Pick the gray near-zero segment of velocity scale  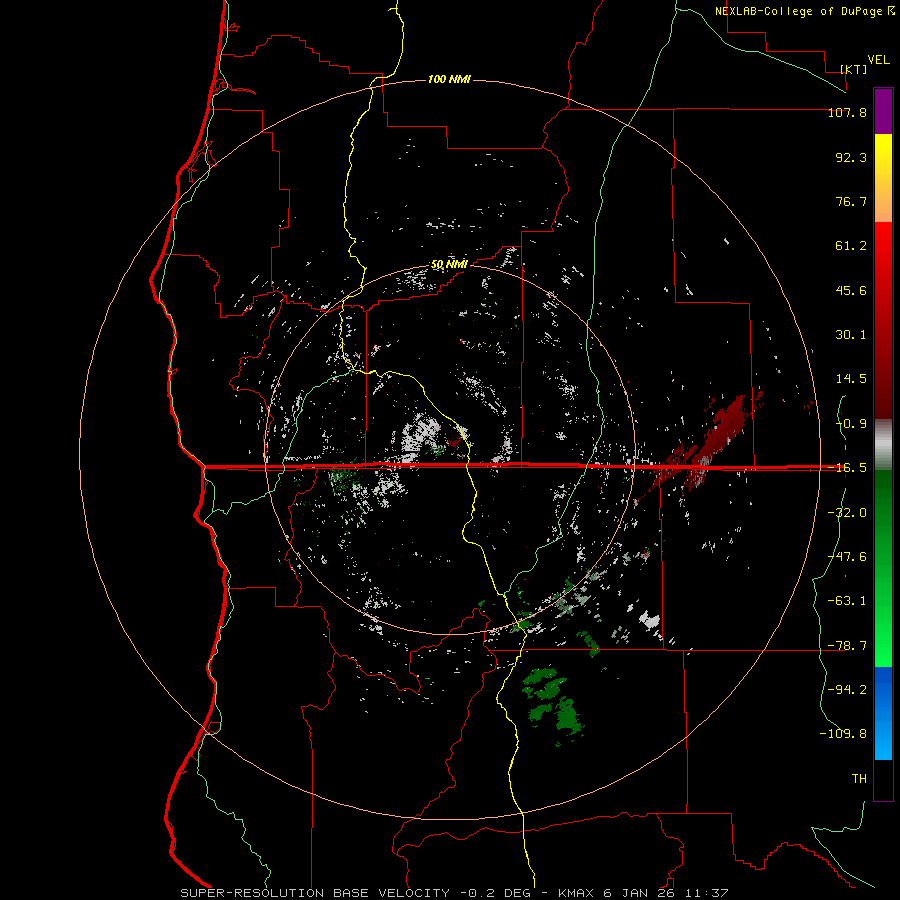pyautogui.click(x=883, y=445)
